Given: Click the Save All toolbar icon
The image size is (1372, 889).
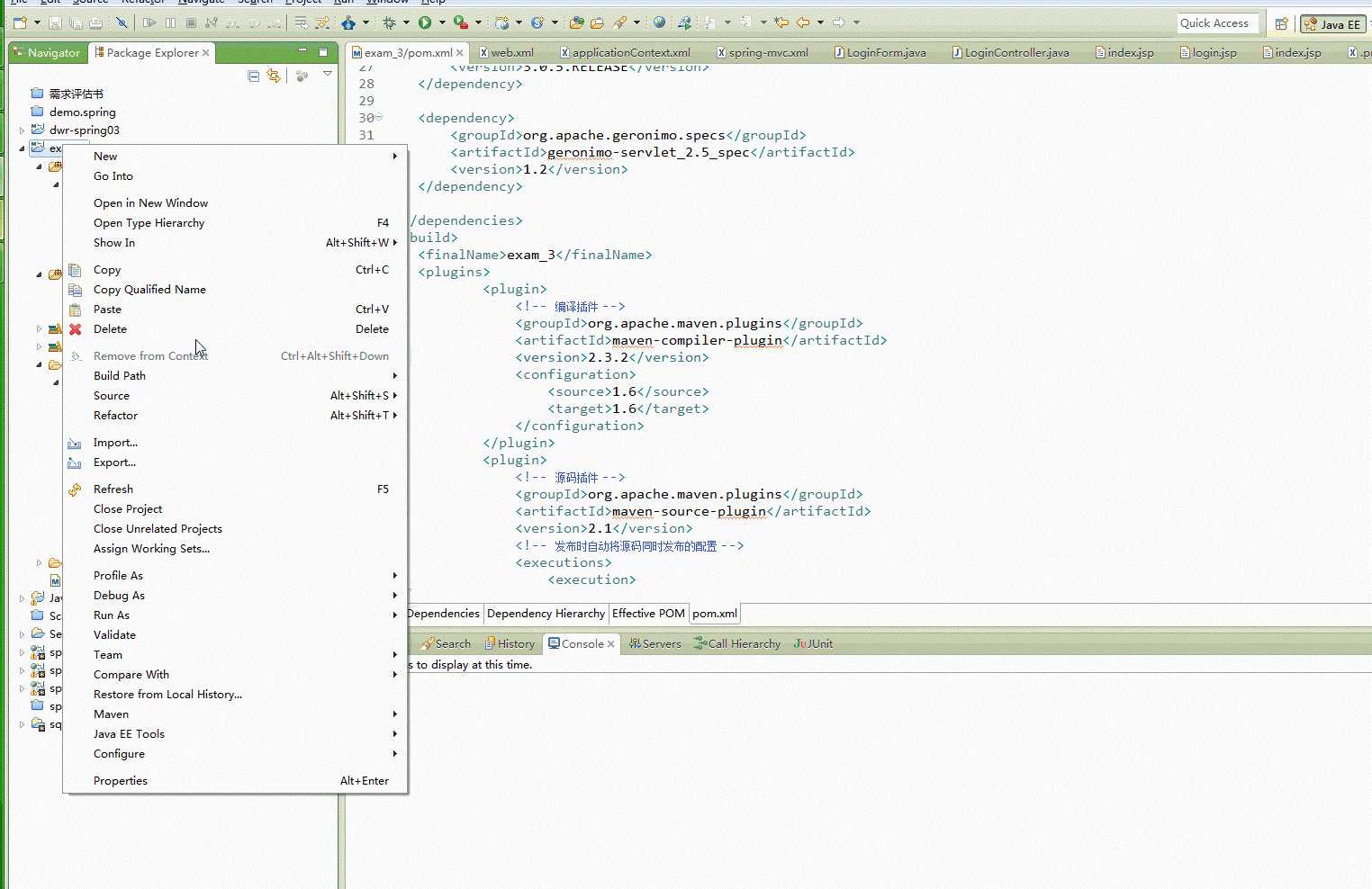Looking at the screenshot, I should (x=77, y=22).
